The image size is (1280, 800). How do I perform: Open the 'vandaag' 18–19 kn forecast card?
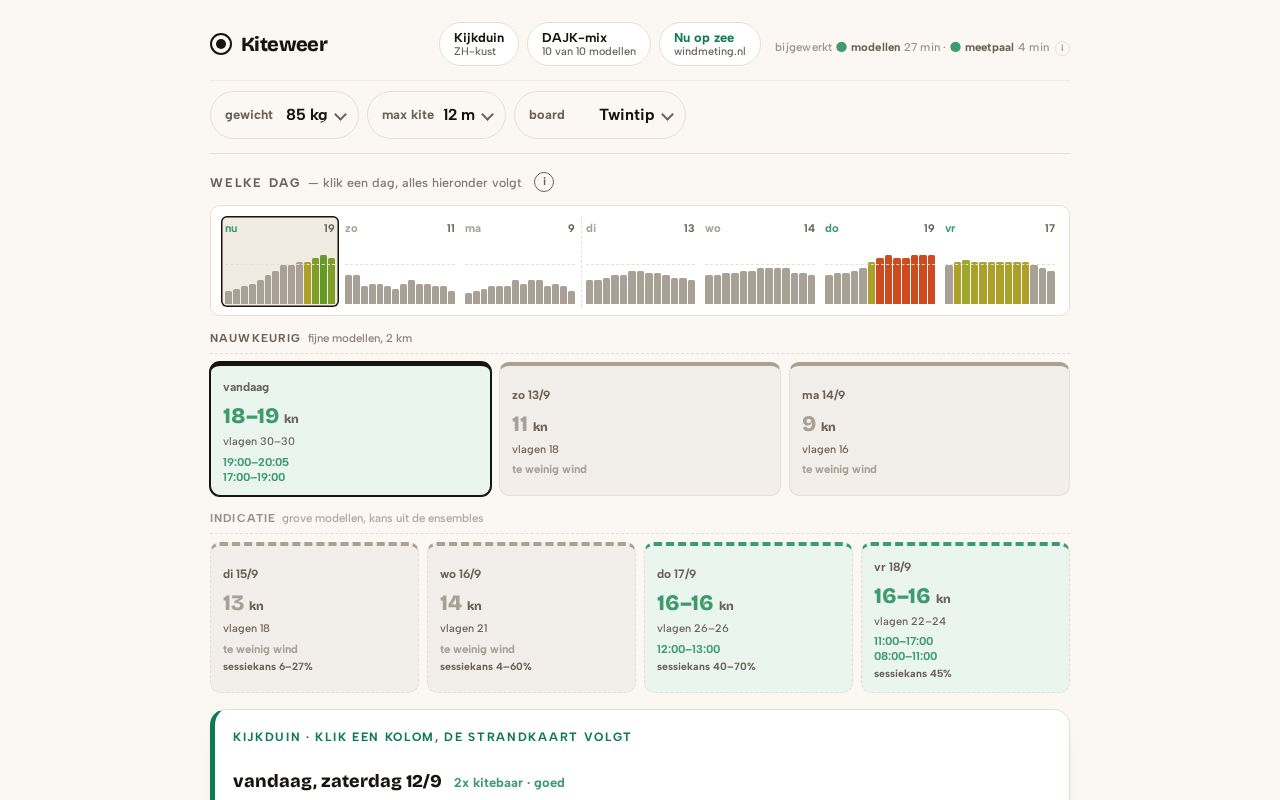point(350,429)
